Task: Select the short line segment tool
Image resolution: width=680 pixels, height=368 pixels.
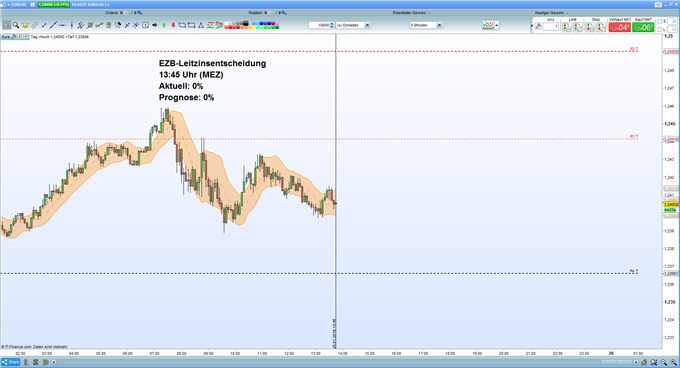Action: click(x=44, y=25)
